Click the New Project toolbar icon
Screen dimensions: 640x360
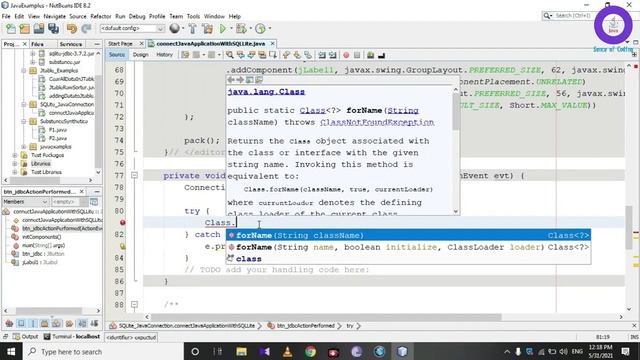point(24,29)
